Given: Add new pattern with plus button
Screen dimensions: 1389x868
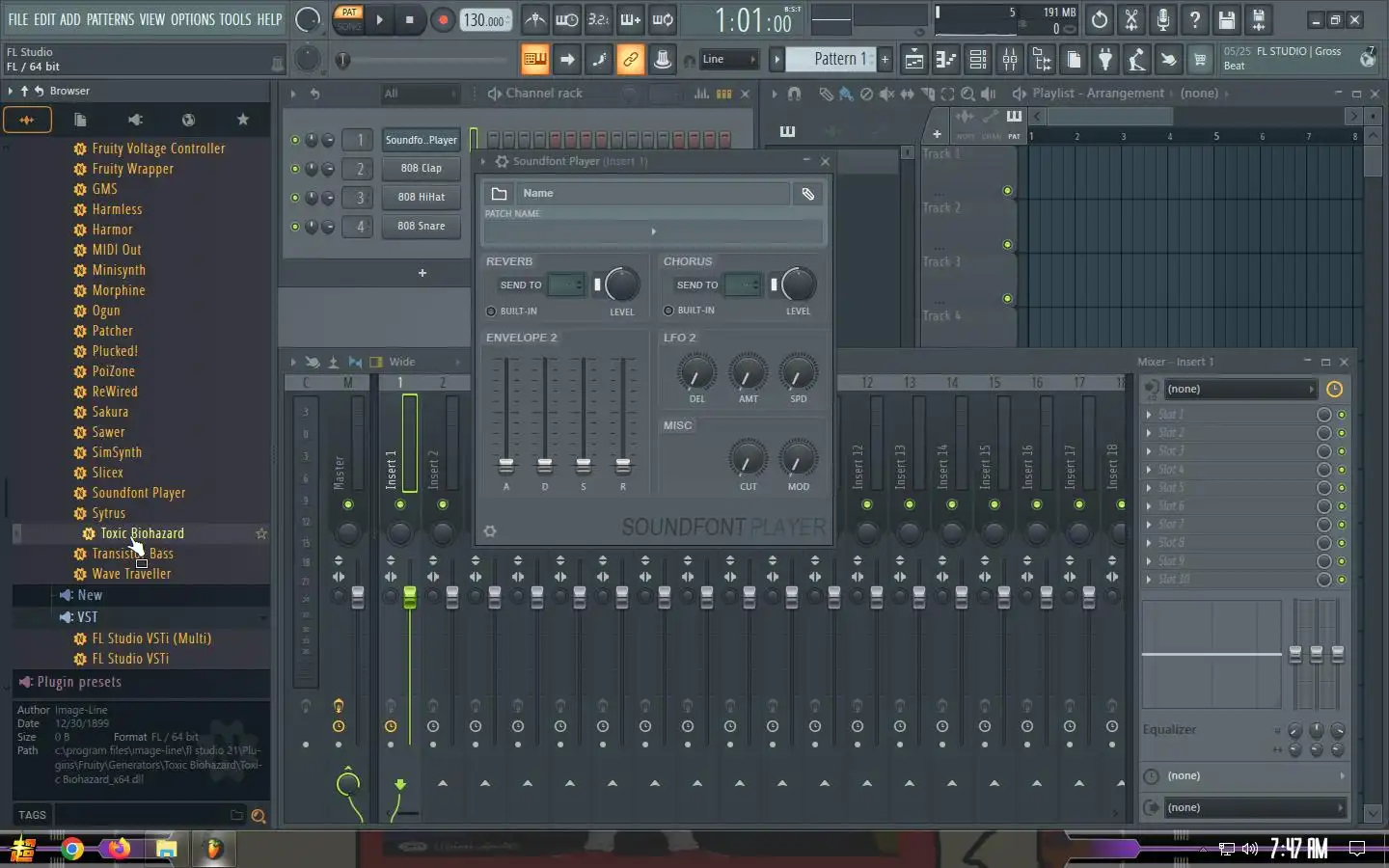Looking at the screenshot, I should [x=885, y=60].
